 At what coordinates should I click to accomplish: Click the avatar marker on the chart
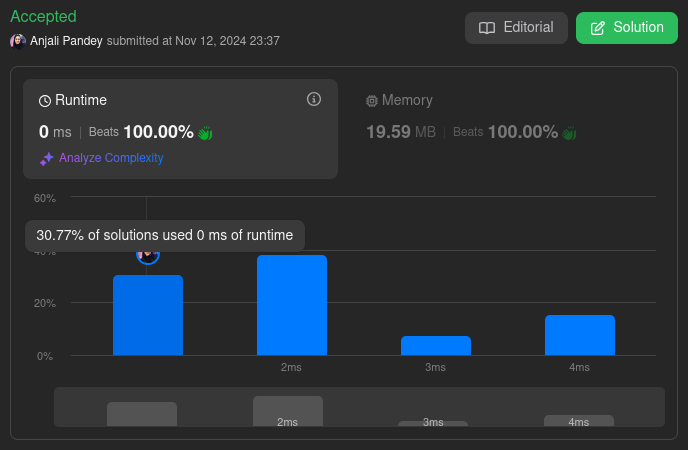(x=148, y=254)
